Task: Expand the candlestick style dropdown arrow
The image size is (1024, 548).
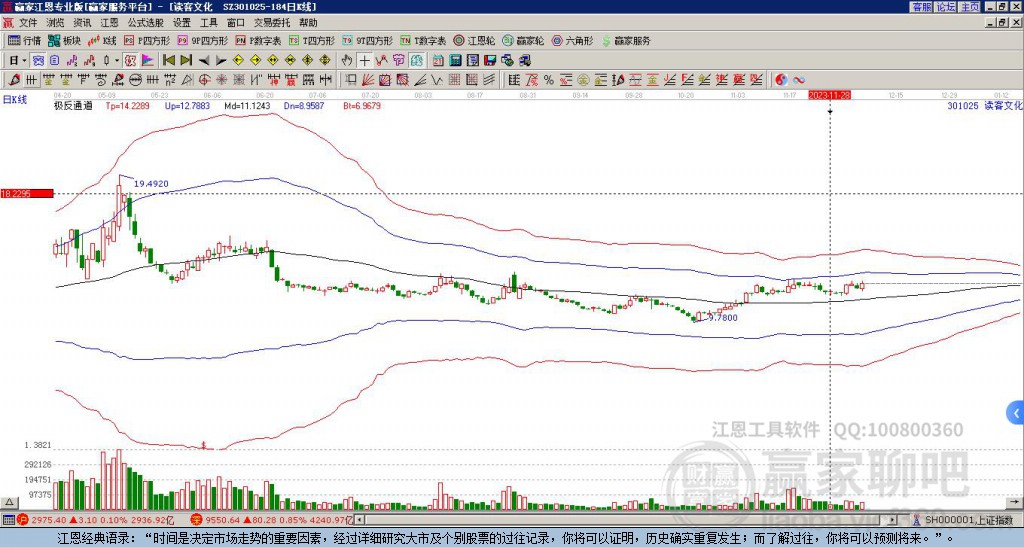Action: coord(117,61)
